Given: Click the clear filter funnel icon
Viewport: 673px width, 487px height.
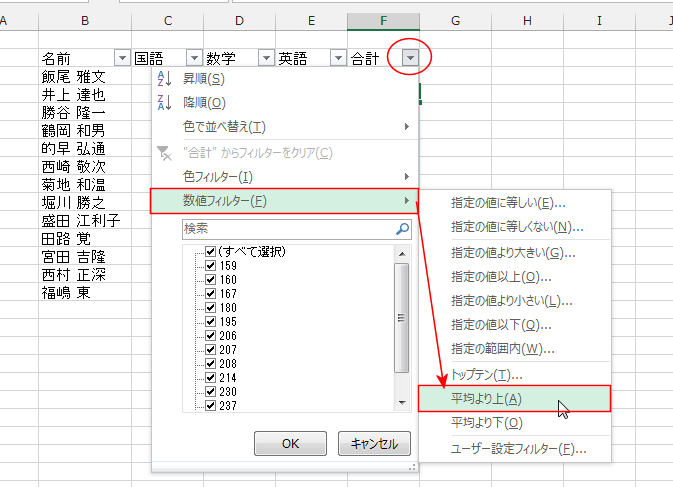Looking at the screenshot, I should tap(164, 153).
